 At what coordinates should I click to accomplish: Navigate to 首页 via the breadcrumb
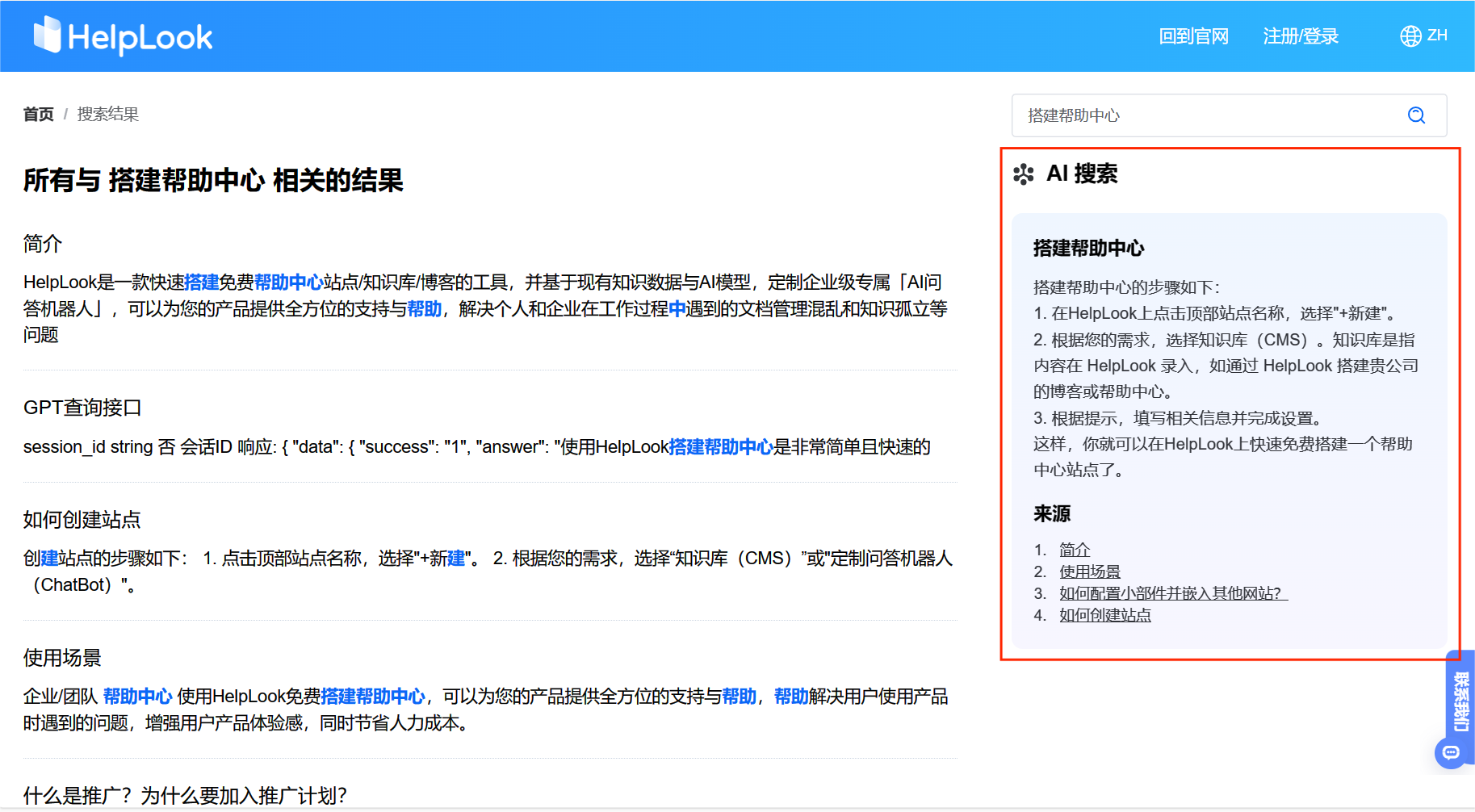(38, 114)
